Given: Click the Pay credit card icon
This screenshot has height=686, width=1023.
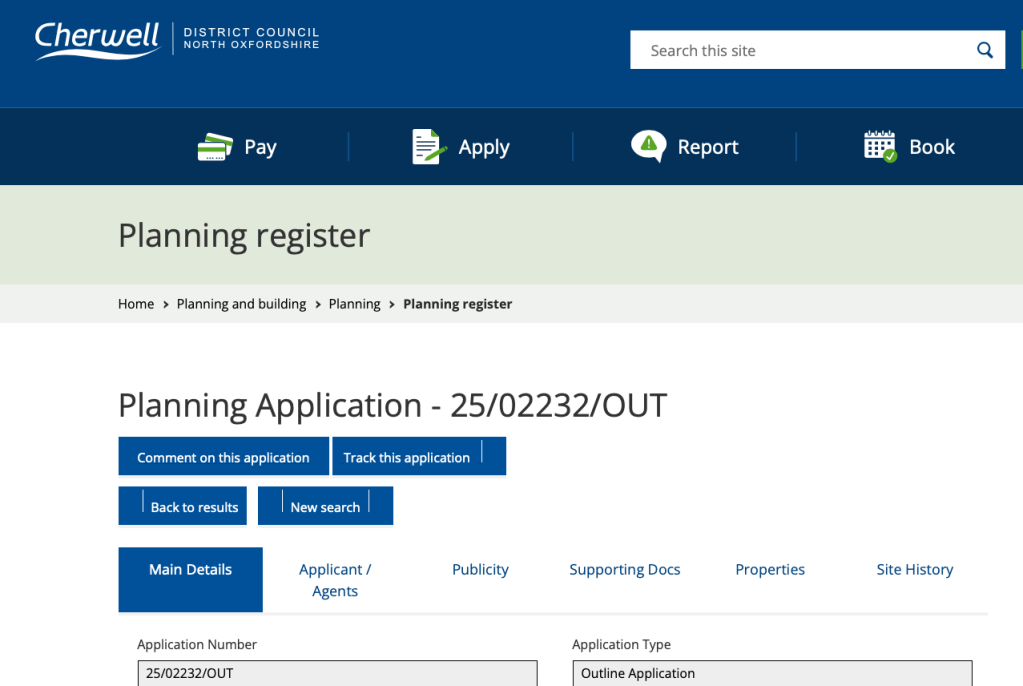Looking at the screenshot, I should (215, 147).
